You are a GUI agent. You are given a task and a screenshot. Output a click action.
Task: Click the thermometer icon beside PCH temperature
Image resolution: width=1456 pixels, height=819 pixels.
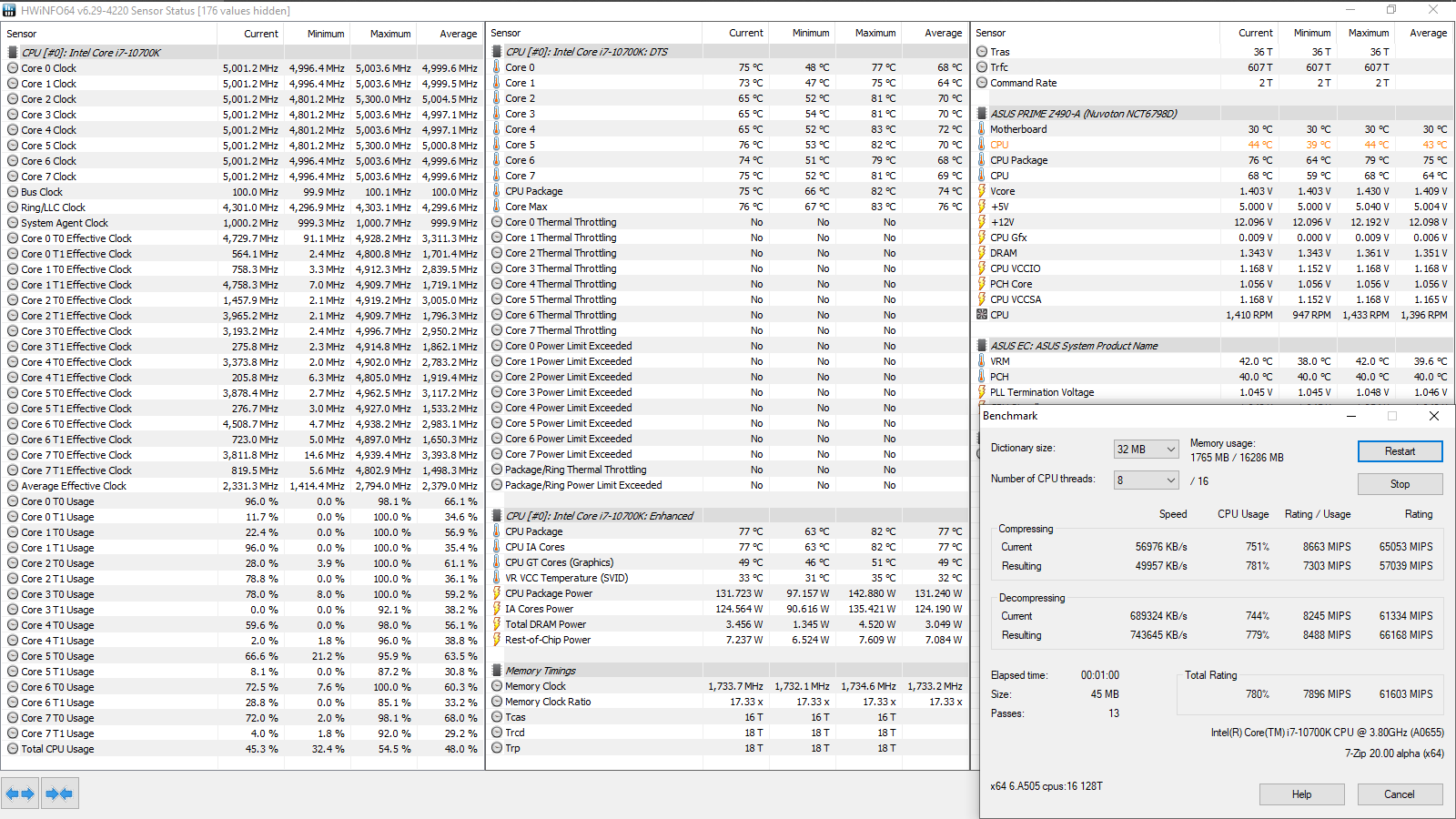point(982,377)
